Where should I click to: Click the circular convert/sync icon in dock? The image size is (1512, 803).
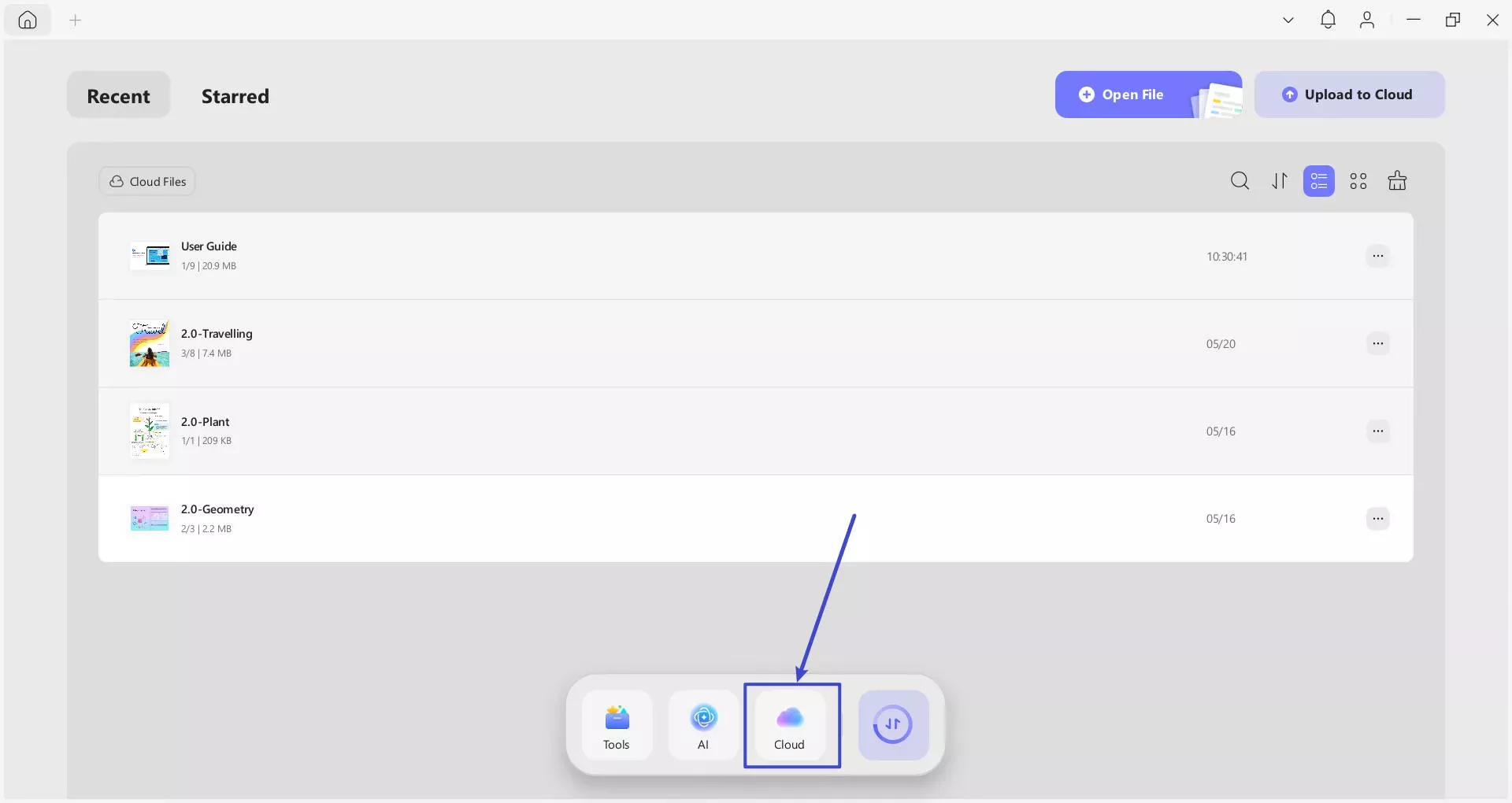(x=893, y=725)
